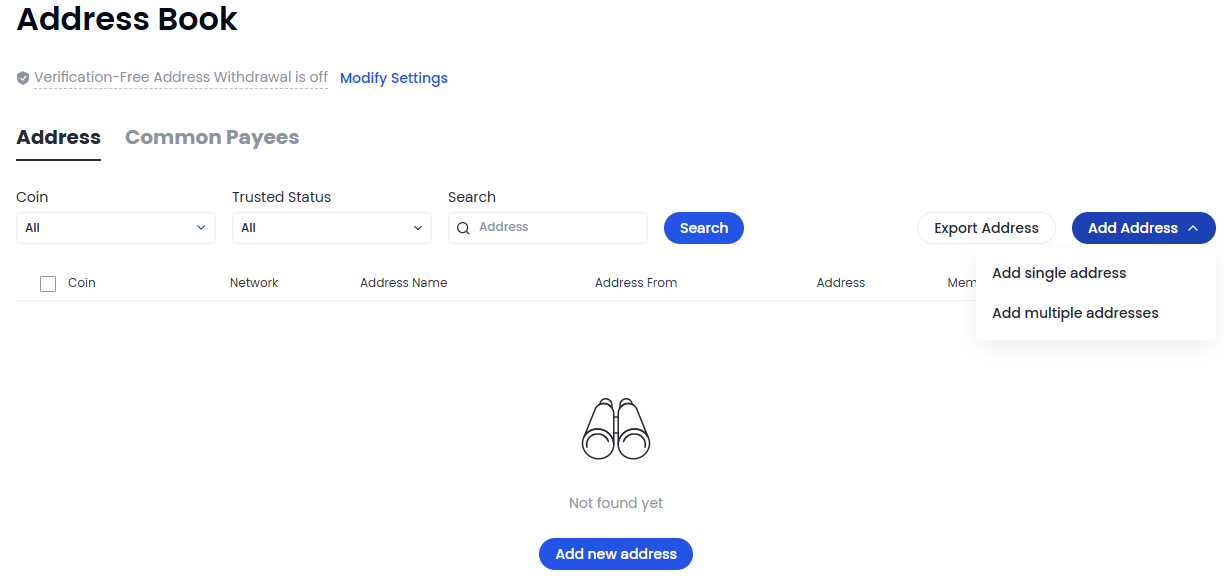Collapse the Add Address dropdown menu
The height and width of the screenshot is (584, 1224).
(x=1144, y=228)
